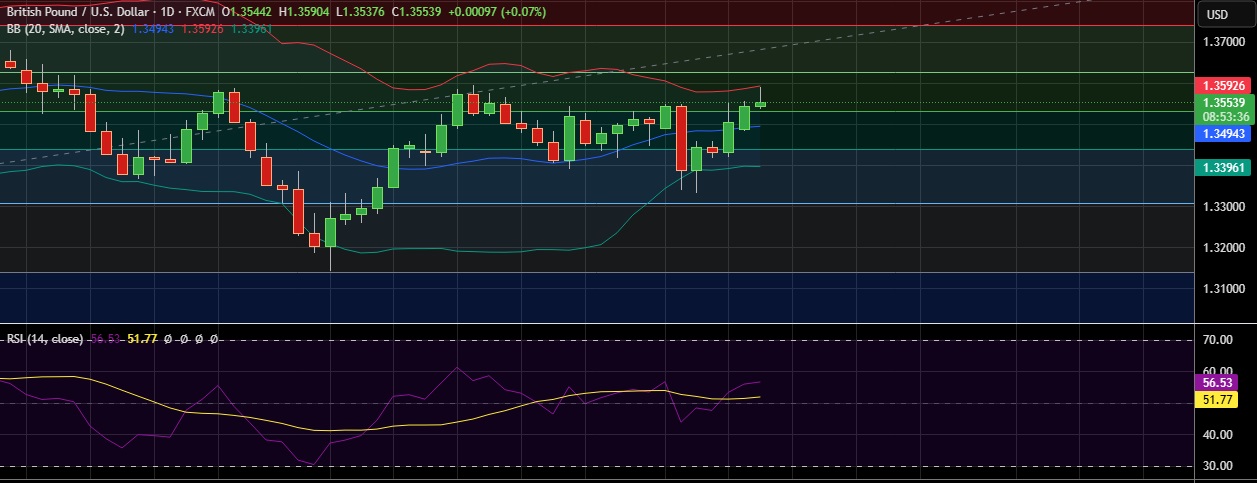Click the low value L1.35376
1257x483 pixels.
pyautogui.click(x=359, y=12)
